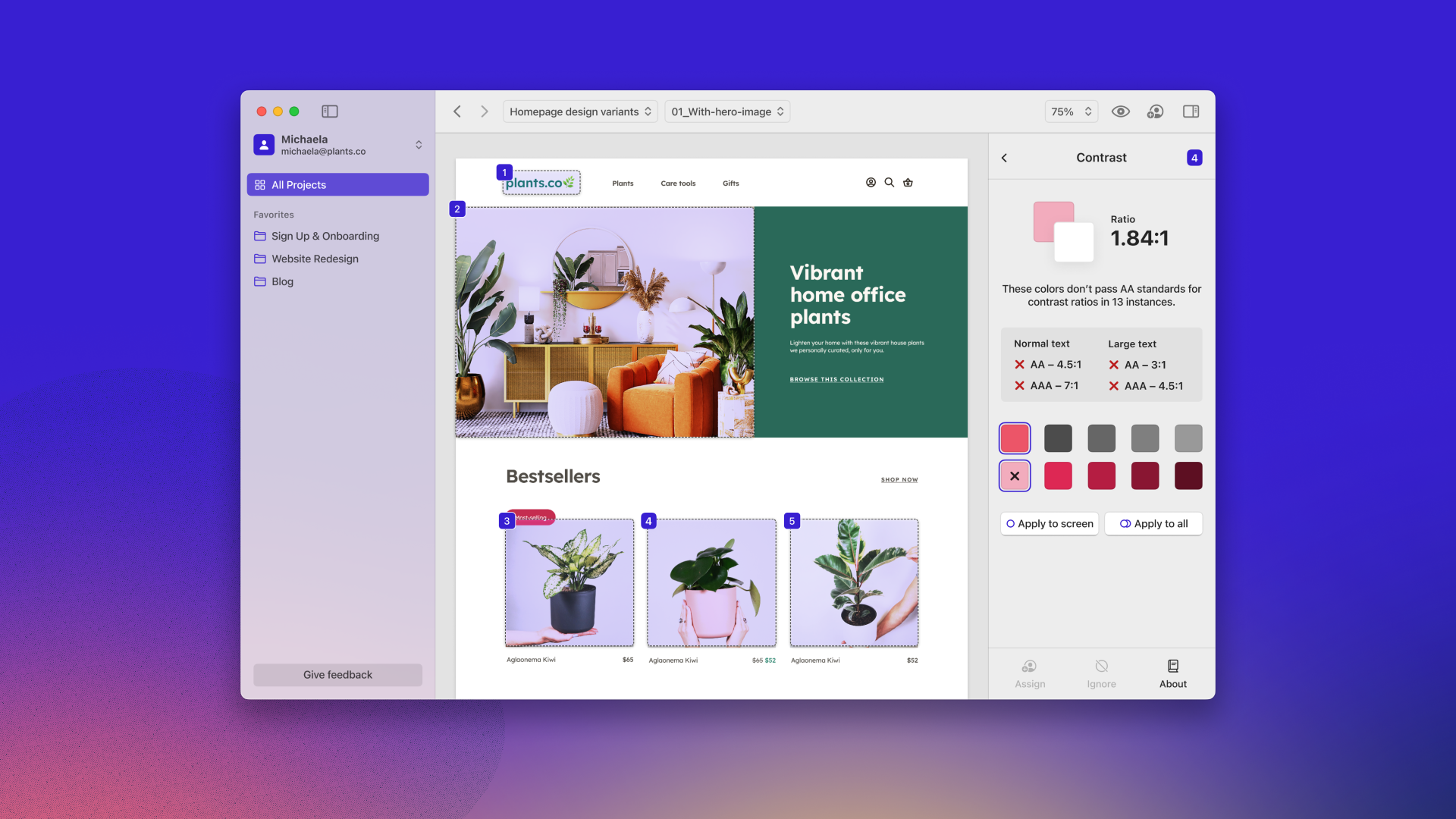
Task: Select All Projects in the sidebar
Action: click(x=337, y=184)
